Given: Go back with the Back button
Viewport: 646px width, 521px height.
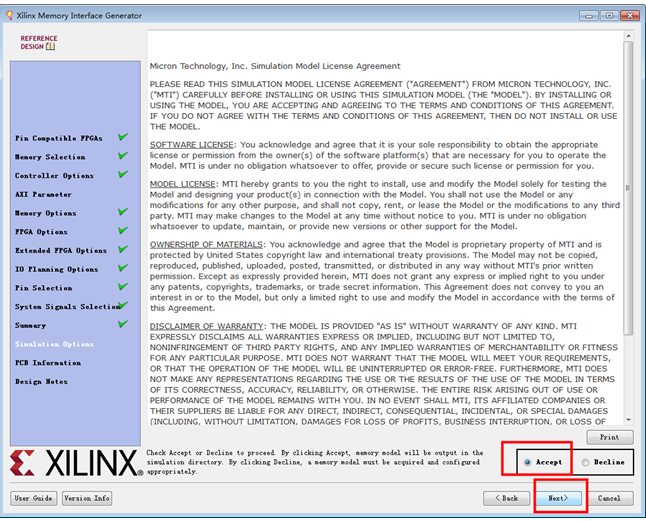Looking at the screenshot, I should 506,498.
